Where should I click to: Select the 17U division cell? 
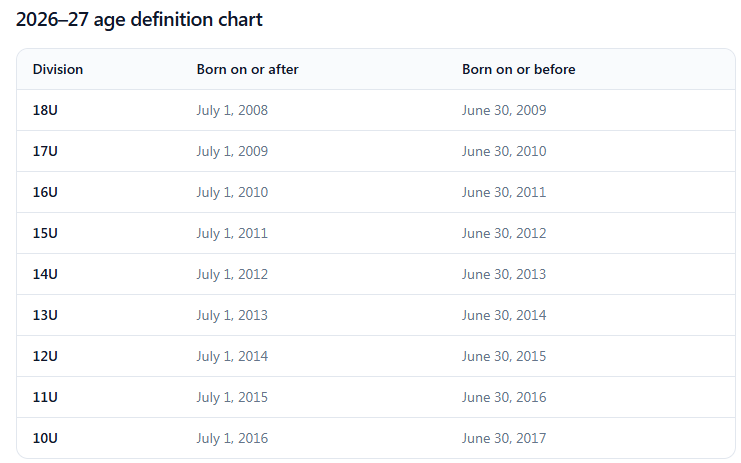[x=45, y=151]
